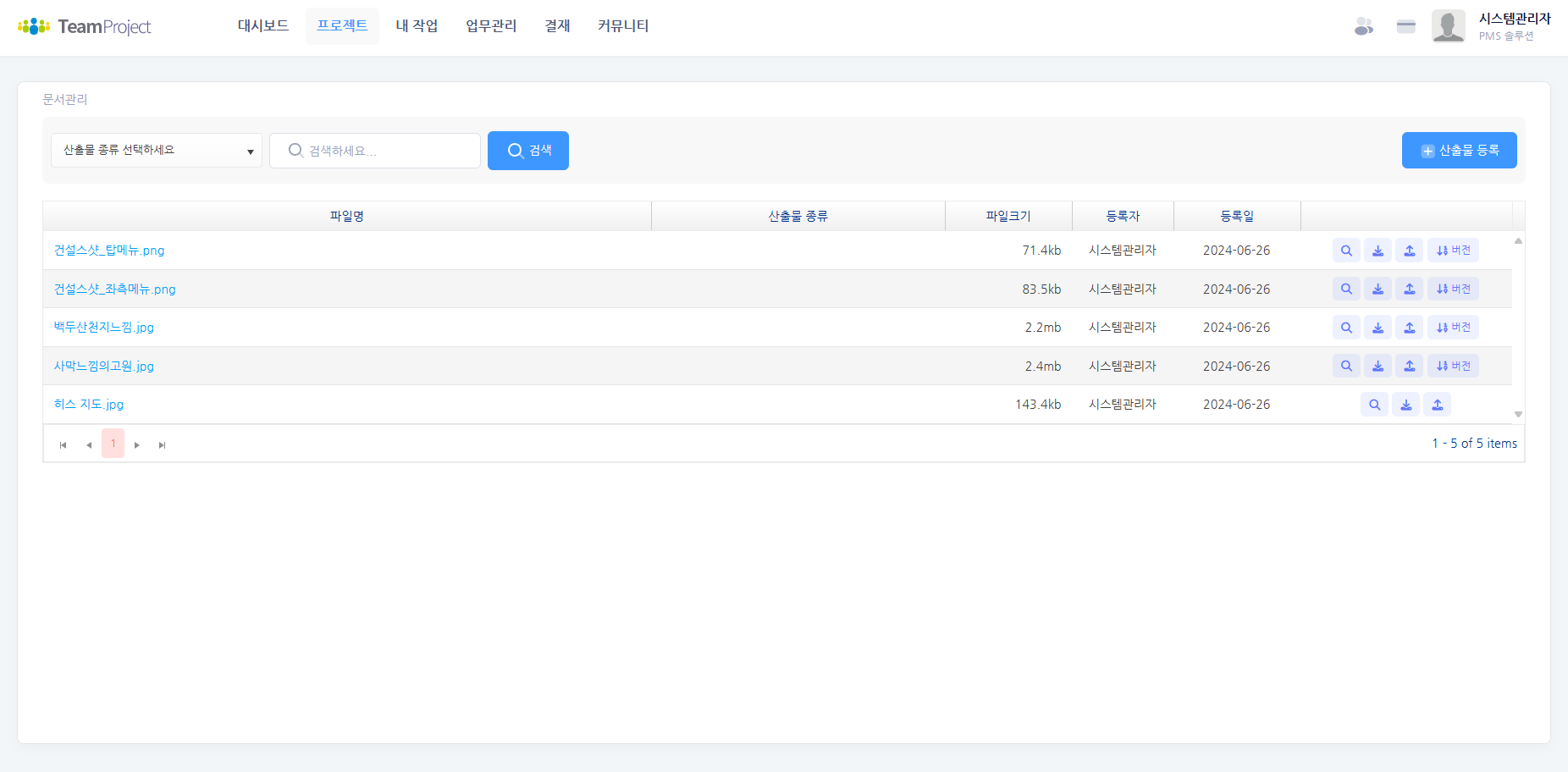Download the 건설스샷_좌측메뉴.png file
The image size is (1568, 772).
coord(1378,289)
